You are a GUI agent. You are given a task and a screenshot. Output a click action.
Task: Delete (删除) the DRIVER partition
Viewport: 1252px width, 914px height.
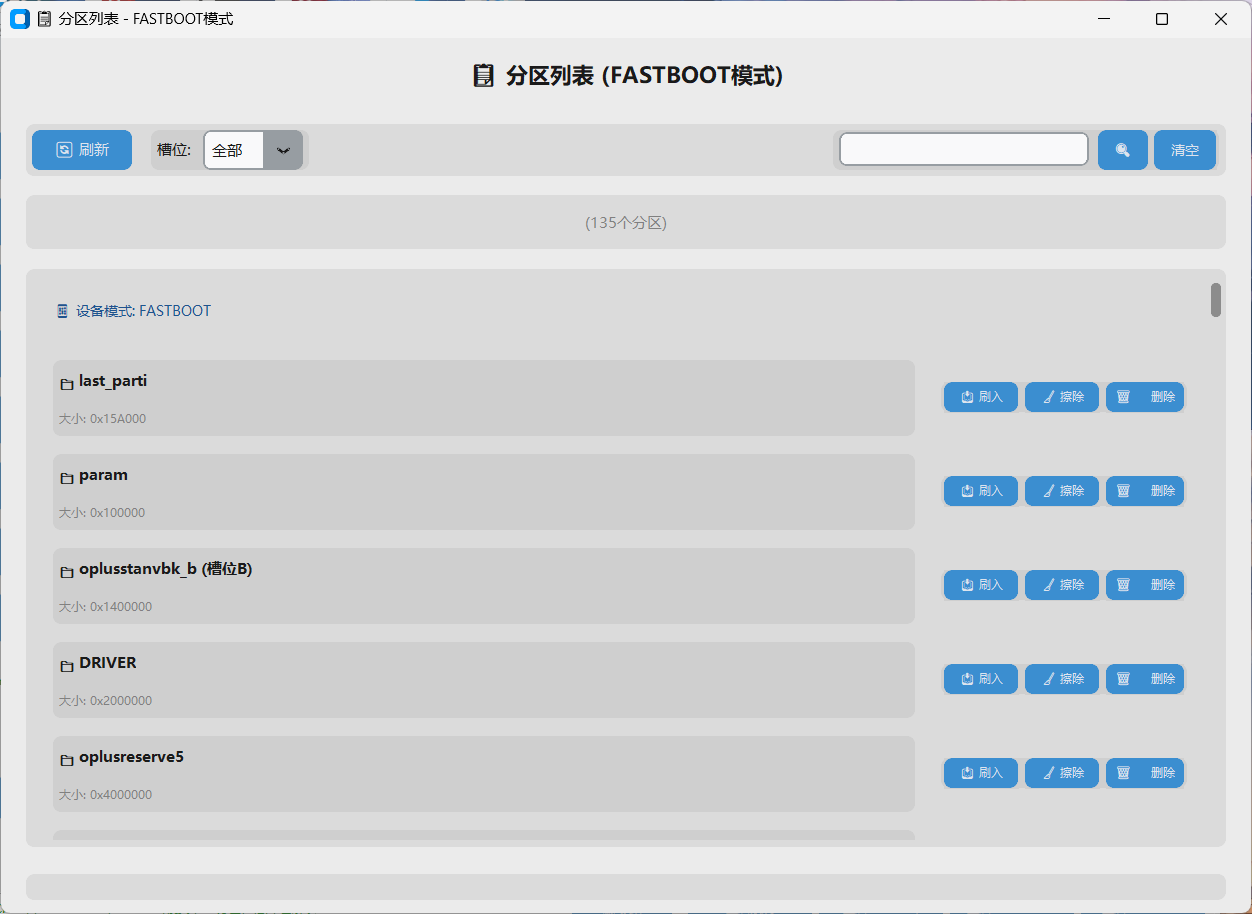click(1144, 679)
